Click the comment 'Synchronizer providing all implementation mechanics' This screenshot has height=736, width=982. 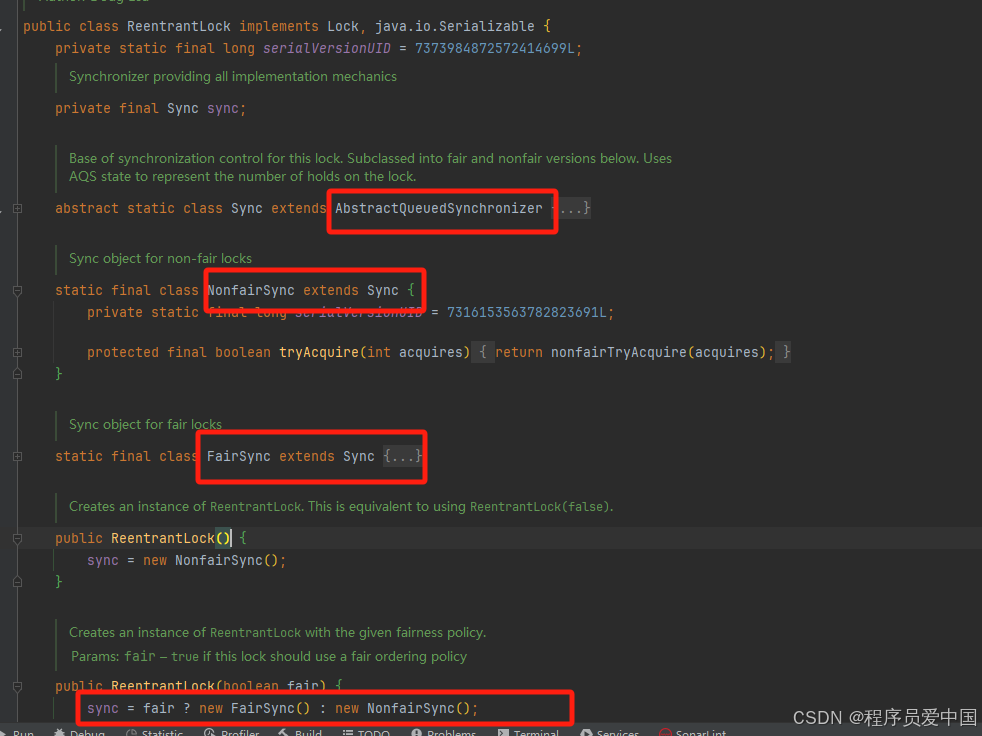[x=232, y=76]
